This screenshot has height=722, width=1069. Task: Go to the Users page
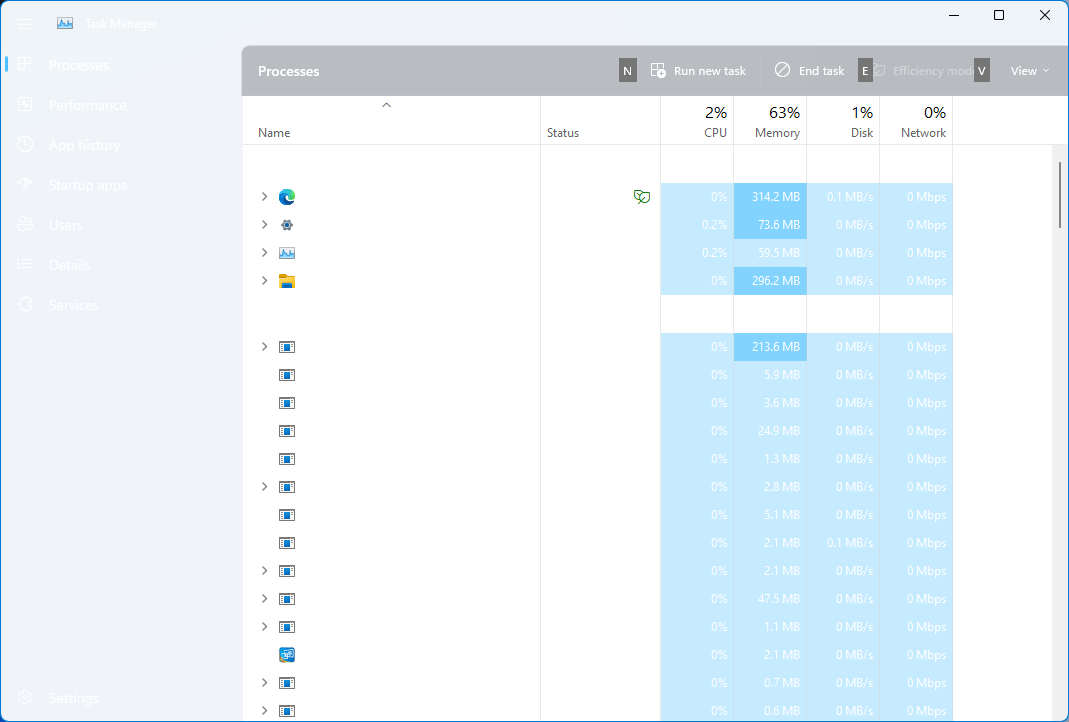(x=123, y=225)
